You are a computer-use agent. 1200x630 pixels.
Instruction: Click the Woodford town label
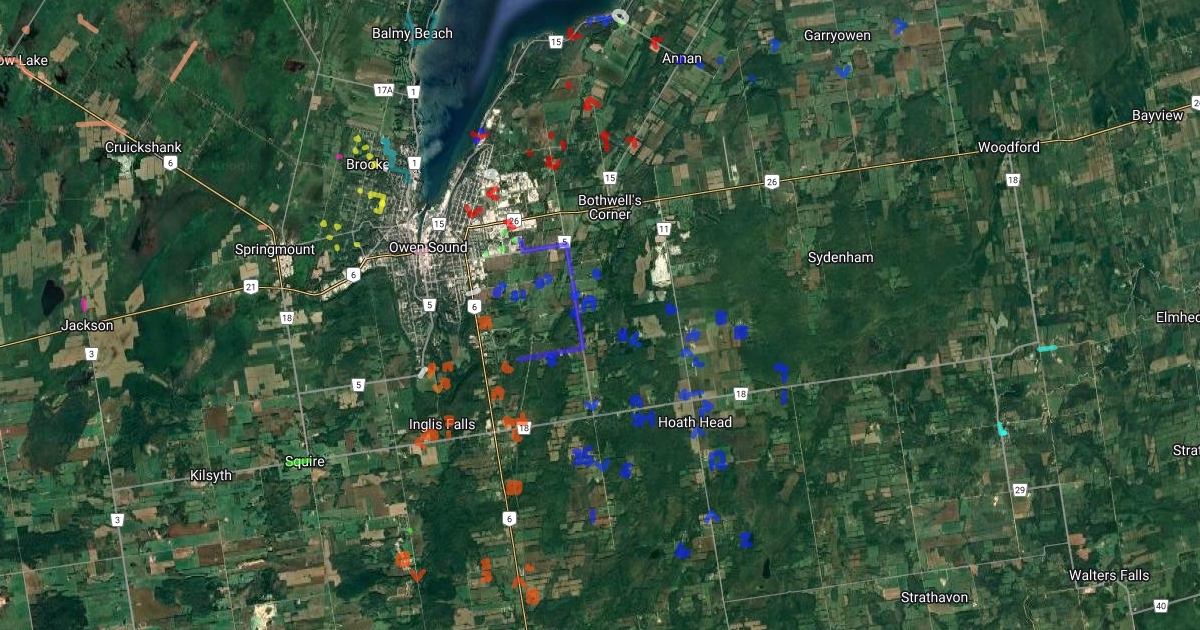[1008, 147]
